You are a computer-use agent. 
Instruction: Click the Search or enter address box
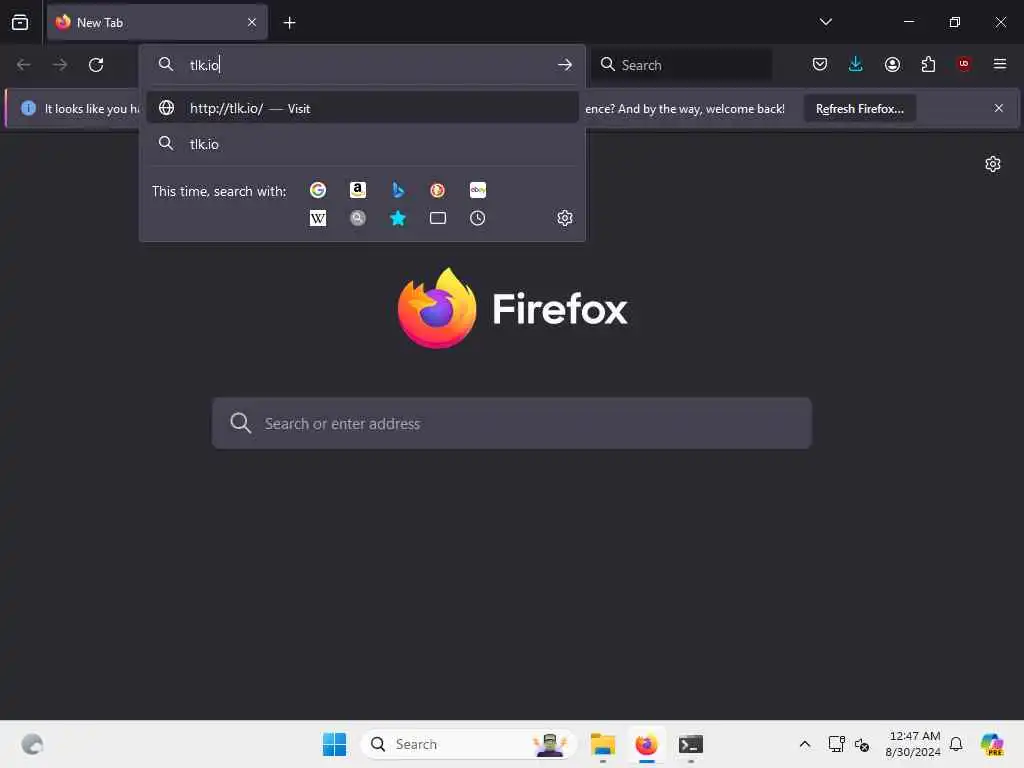(x=512, y=423)
